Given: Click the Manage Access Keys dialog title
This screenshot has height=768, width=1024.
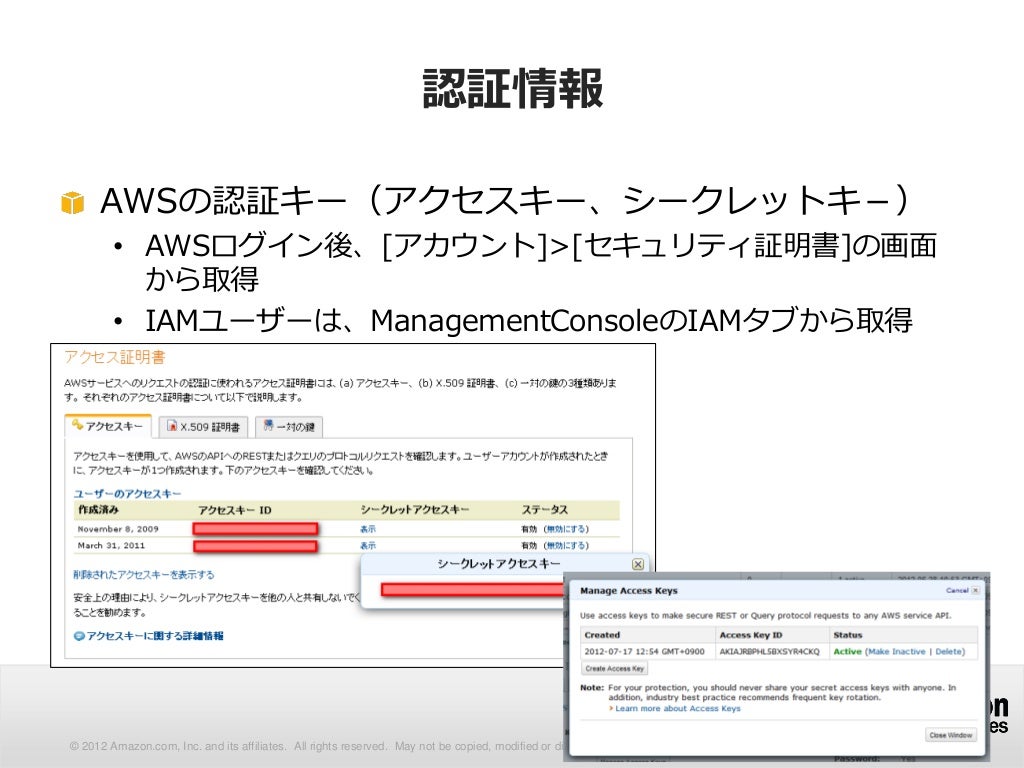Looking at the screenshot, I should pos(629,590).
